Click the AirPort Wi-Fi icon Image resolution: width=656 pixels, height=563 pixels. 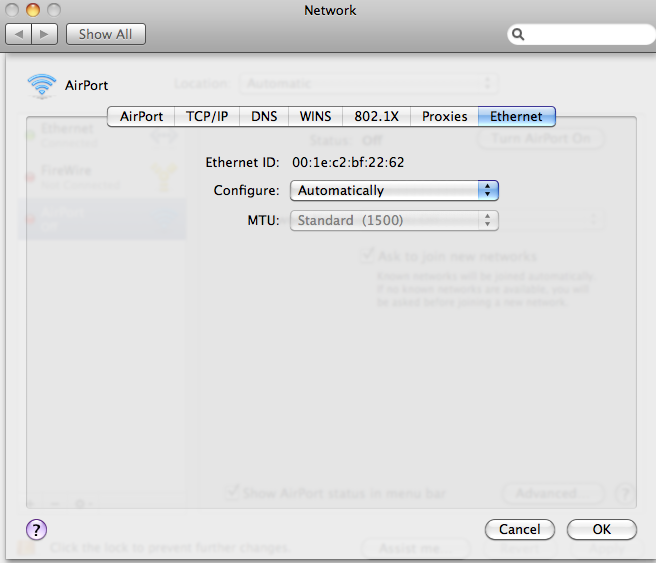pos(41,86)
